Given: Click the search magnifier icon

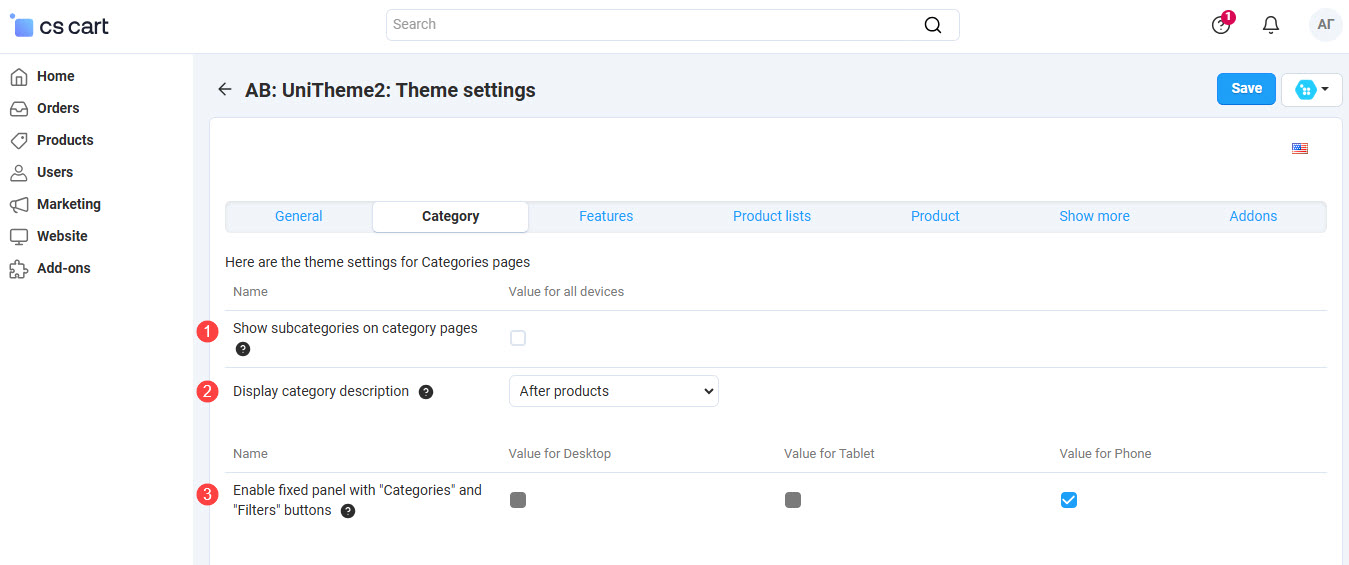Looking at the screenshot, I should [x=932, y=25].
